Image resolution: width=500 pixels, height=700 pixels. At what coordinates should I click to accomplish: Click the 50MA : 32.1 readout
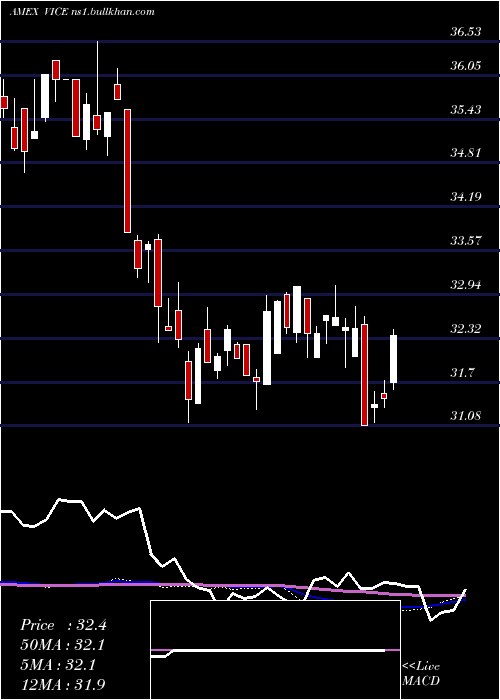coord(63,645)
